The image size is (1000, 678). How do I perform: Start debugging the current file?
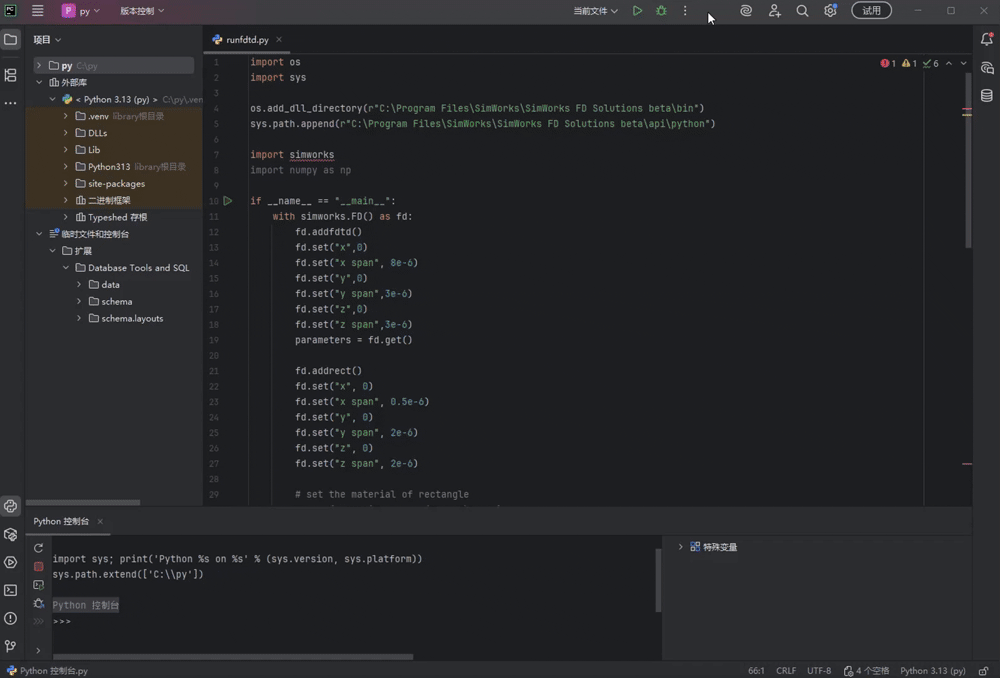click(x=661, y=11)
